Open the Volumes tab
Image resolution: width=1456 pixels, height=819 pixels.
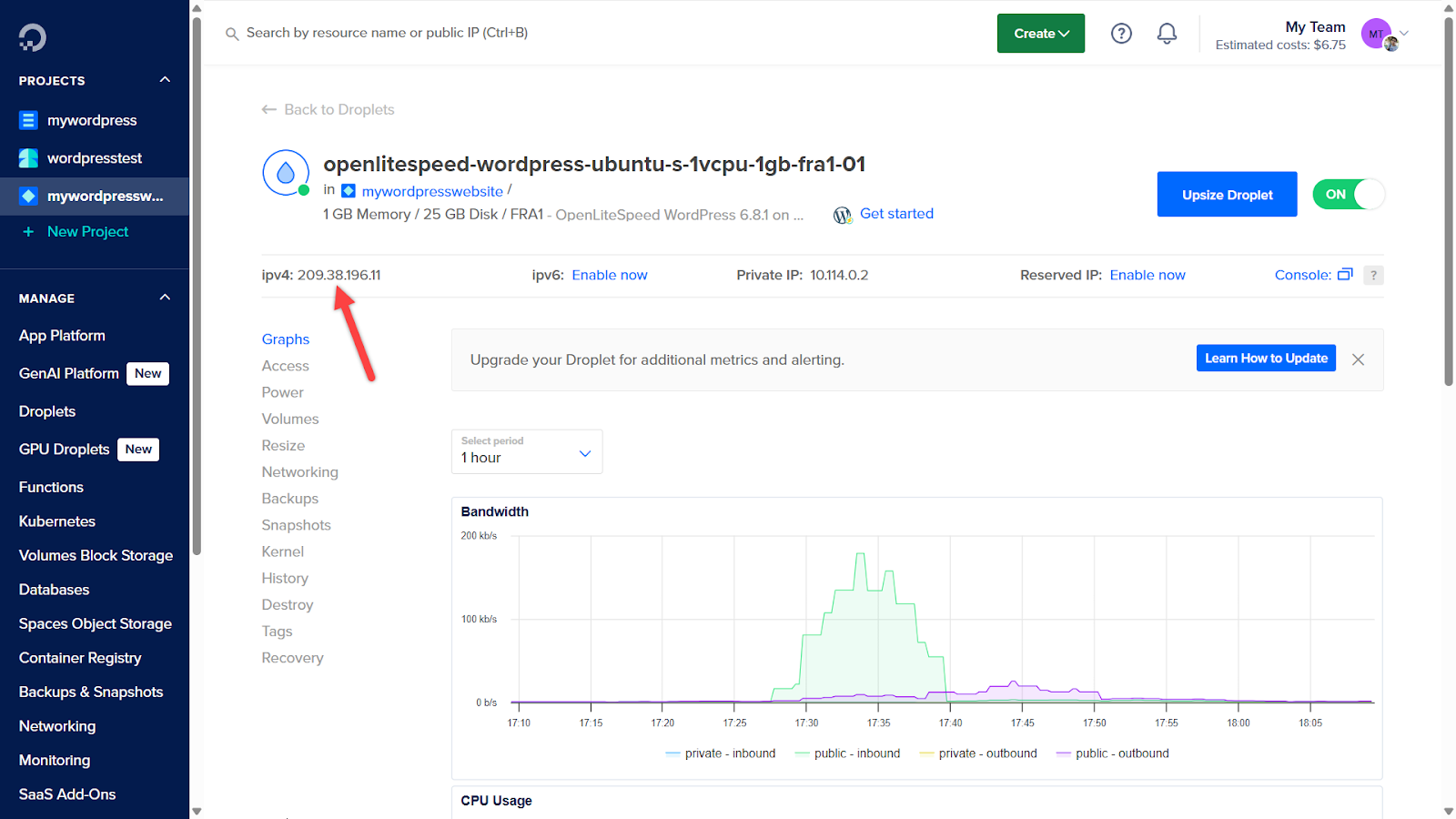(x=290, y=419)
